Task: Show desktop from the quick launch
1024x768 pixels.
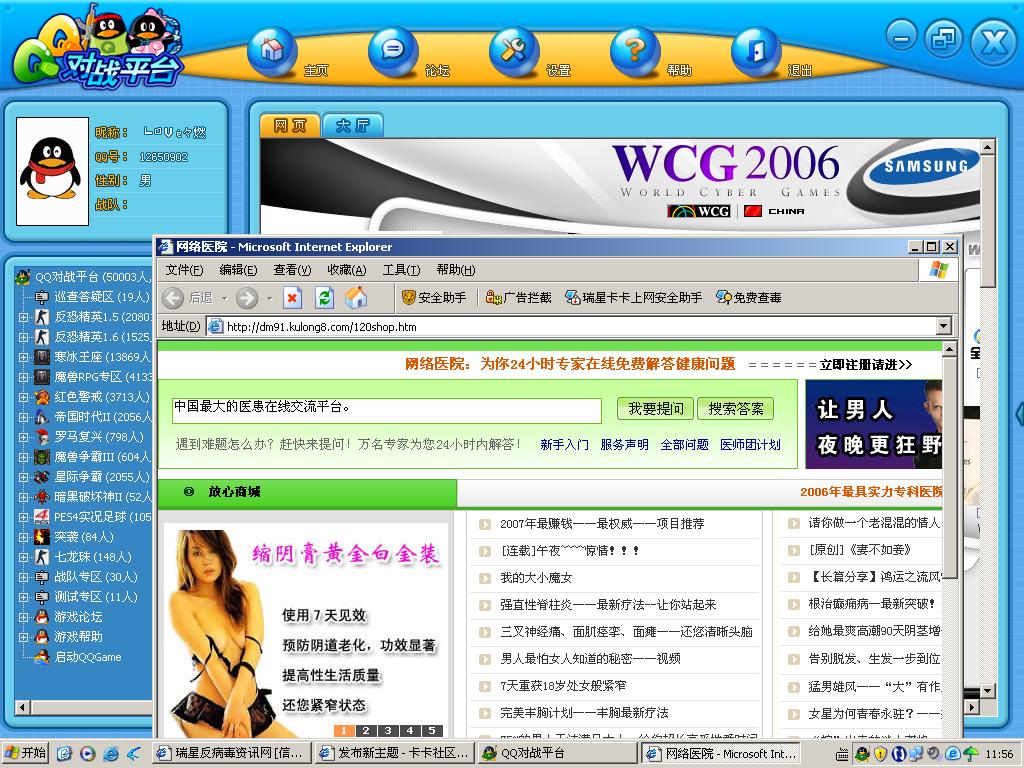Action: coord(64,754)
